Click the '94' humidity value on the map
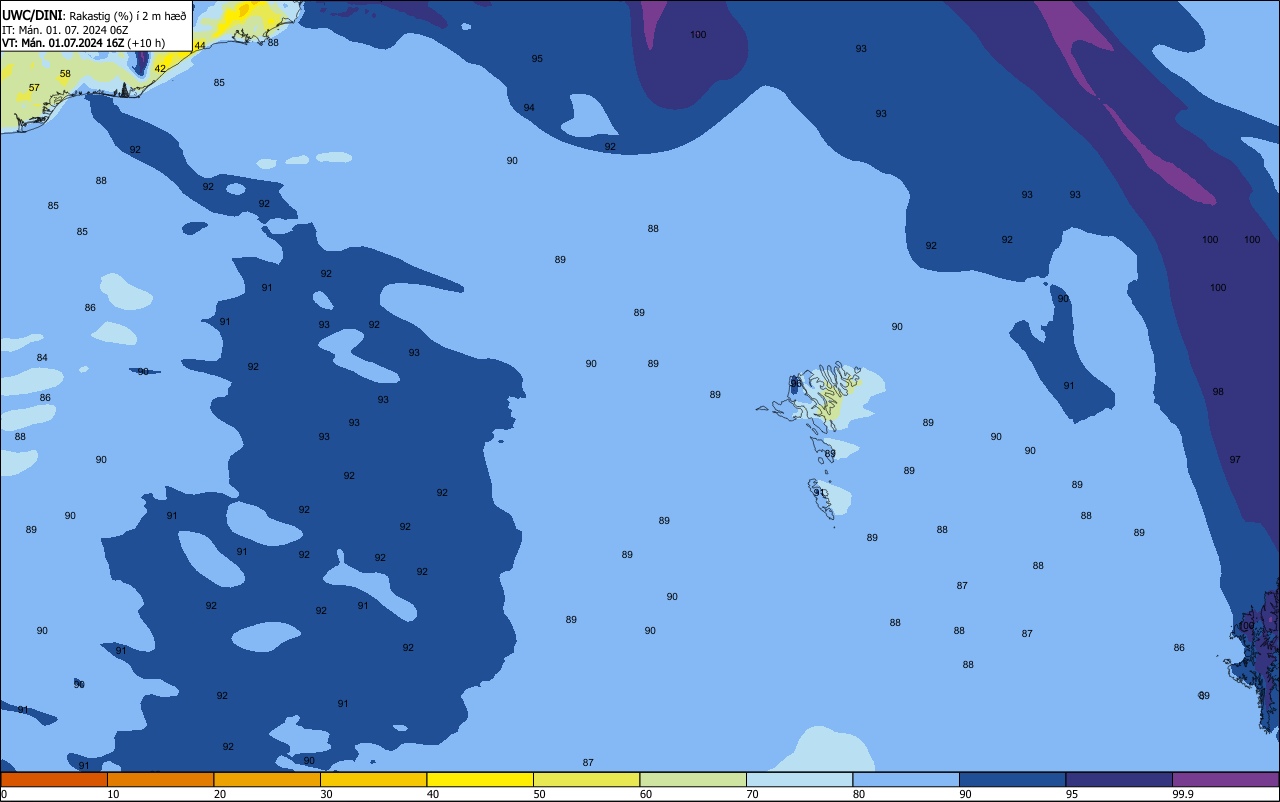The image size is (1280, 802). pyautogui.click(x=529, y=108)
